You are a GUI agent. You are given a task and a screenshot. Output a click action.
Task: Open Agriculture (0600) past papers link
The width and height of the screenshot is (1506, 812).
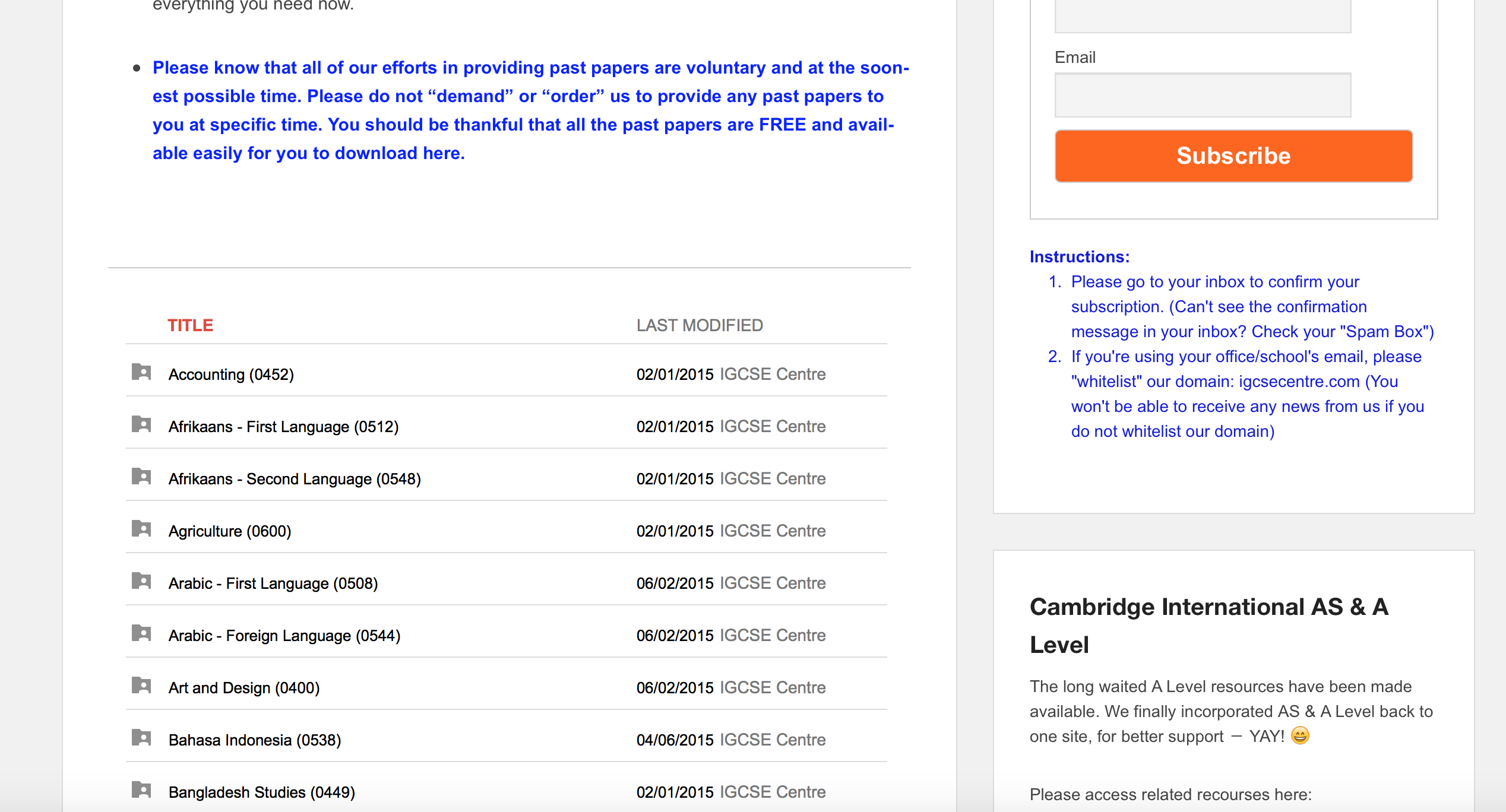[230, 531]
